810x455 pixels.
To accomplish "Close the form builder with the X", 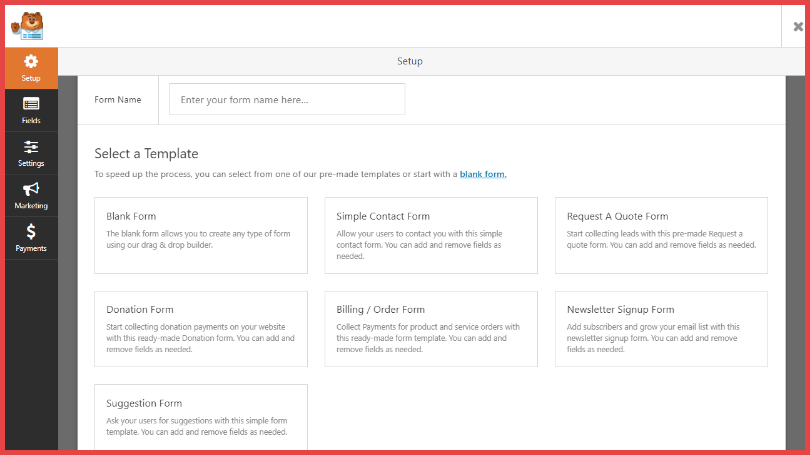I will pyautogui.click(x=797, y=27).
